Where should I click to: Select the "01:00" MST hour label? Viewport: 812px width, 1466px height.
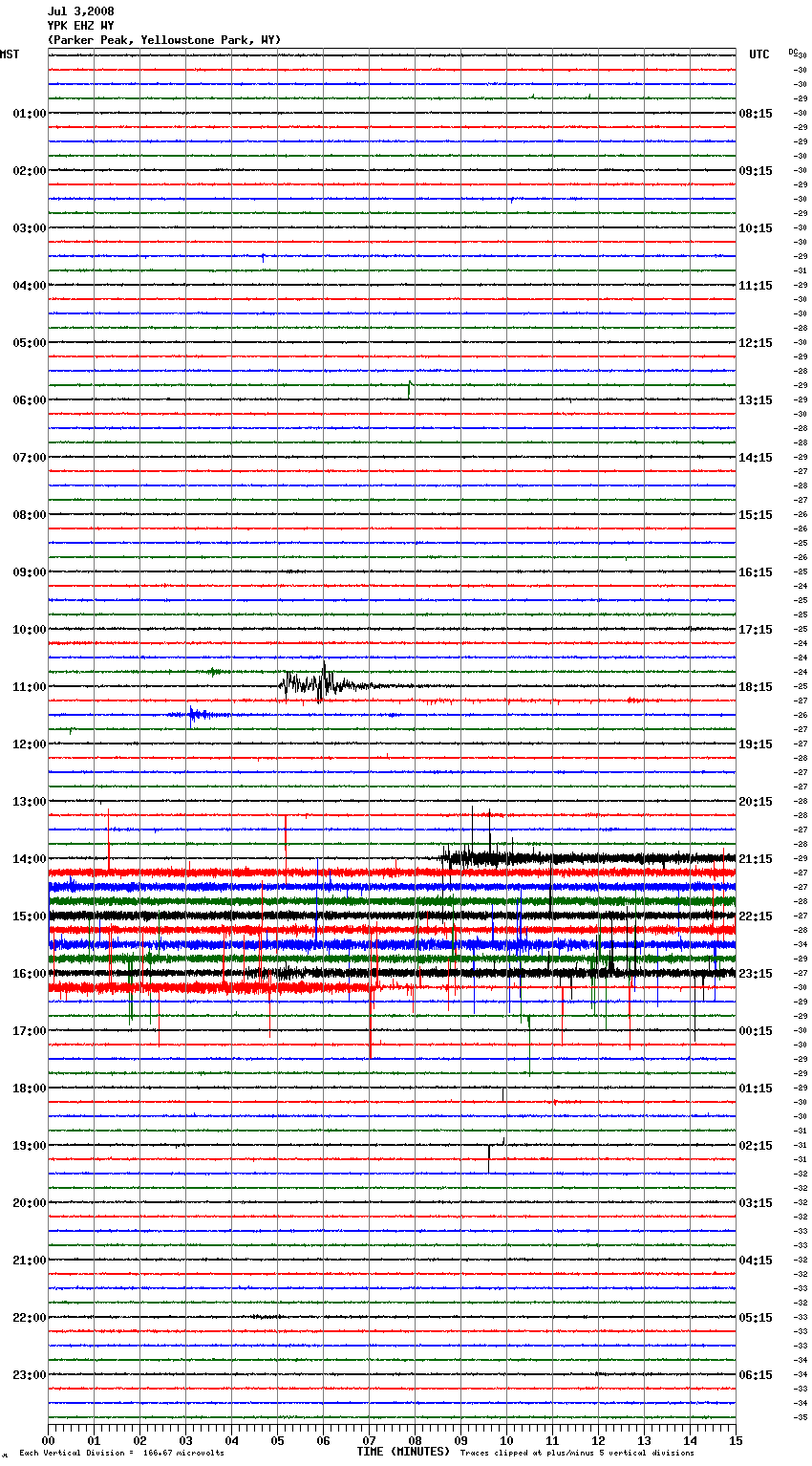(x=29, y=114)
